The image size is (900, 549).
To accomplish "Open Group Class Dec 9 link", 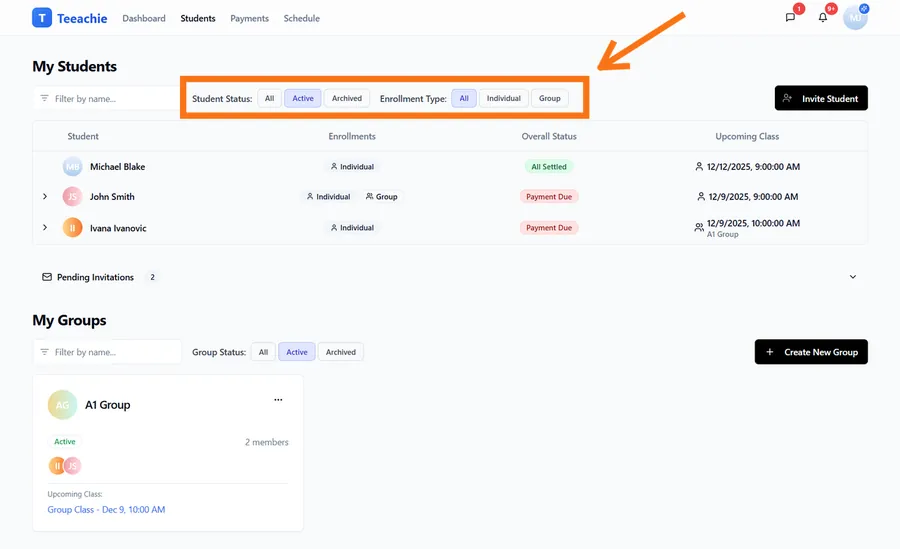I will tap(106, 510).
